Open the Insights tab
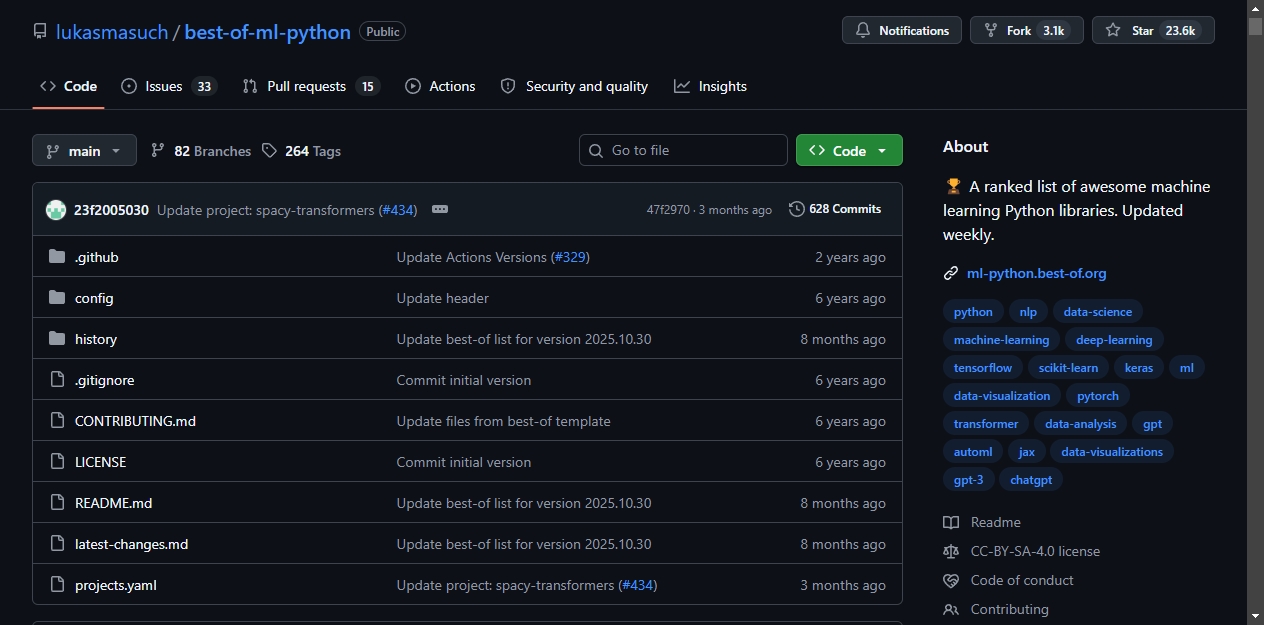The image size is (1264, 625). [711, 86]
